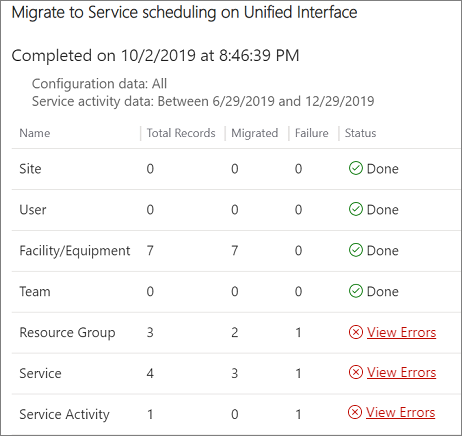Viewport: 462px width, 436px height.
Task: Click the green checkmark icon for Site
Action: [x=356, y=168]
